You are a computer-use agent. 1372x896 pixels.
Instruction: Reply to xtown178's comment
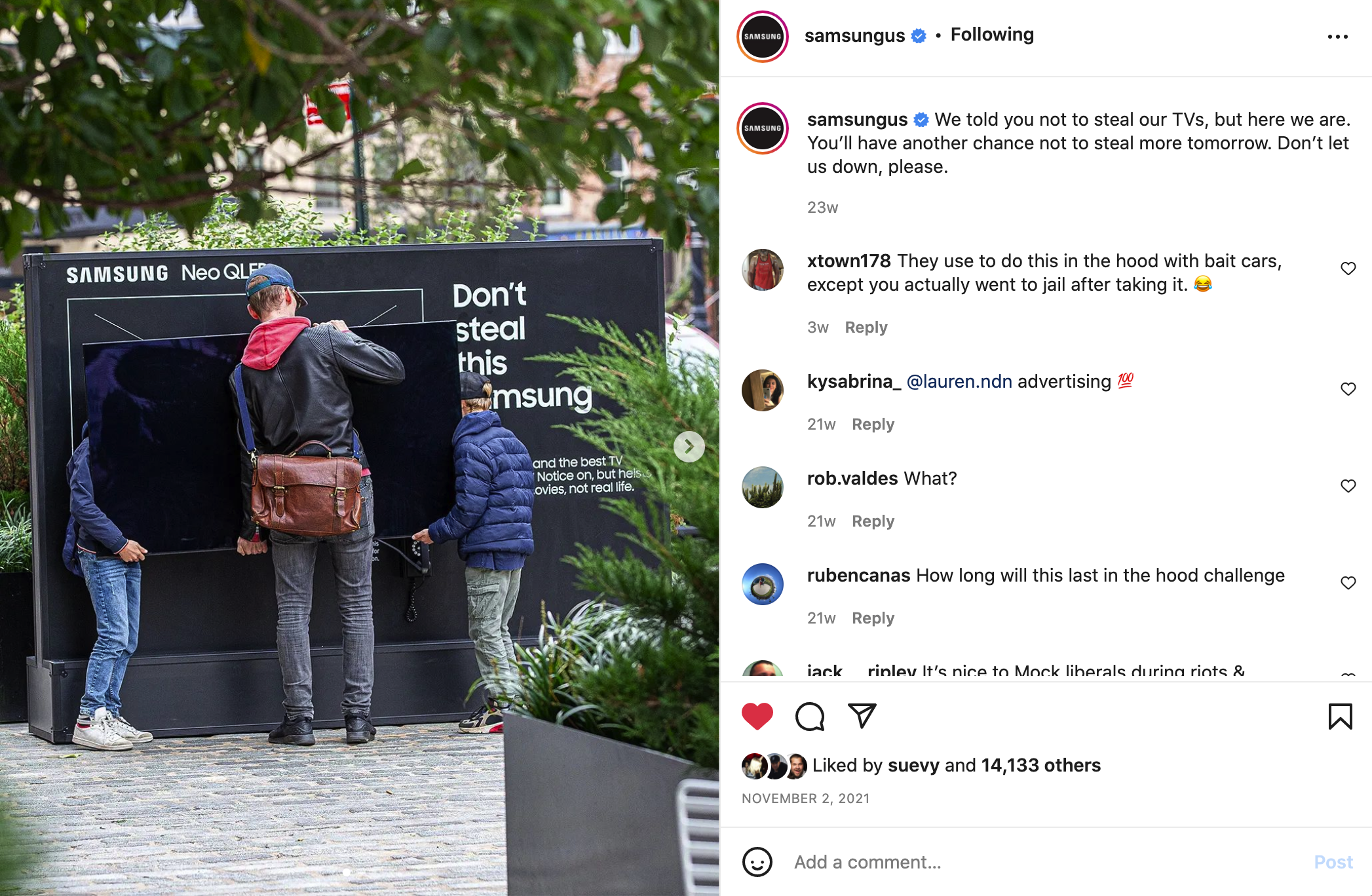(866, 327)
